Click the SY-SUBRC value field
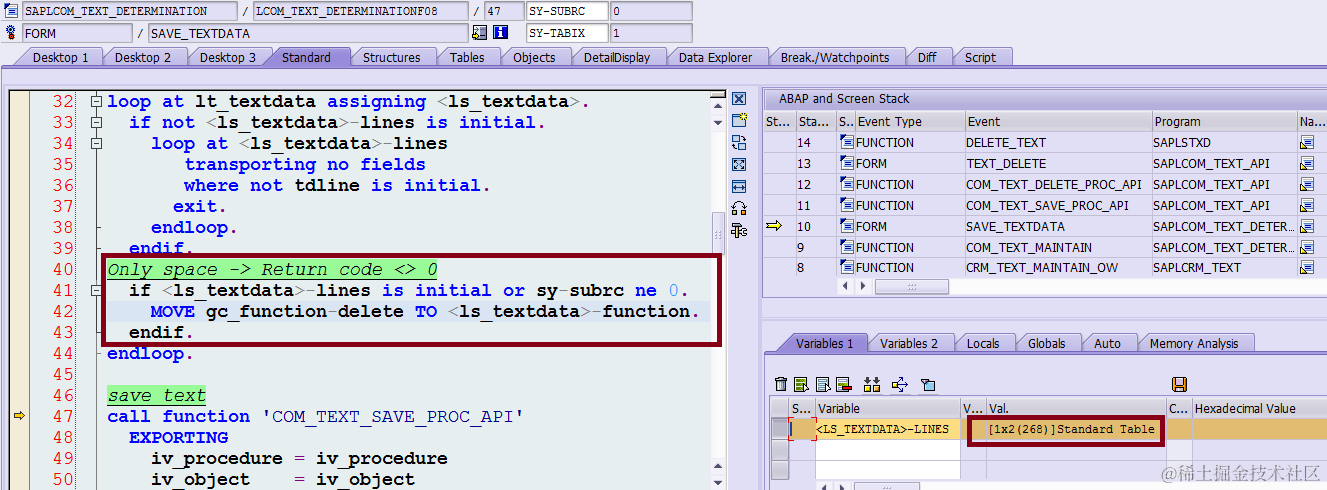Image resolution: width=1327 pixels, height=490 pixels. [x=651, y=11]
